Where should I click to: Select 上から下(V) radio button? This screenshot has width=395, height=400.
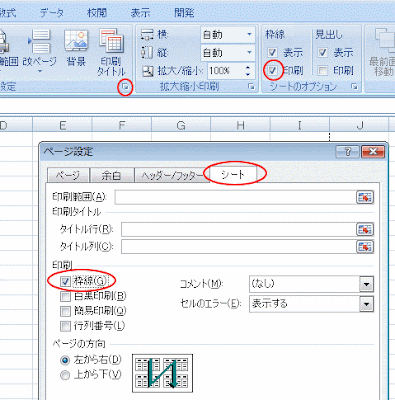point(65,375)
